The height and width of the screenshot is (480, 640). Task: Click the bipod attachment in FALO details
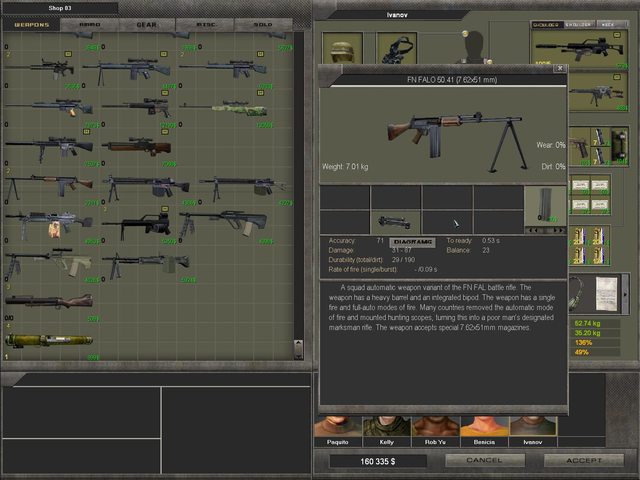click(x=395, y=222)
